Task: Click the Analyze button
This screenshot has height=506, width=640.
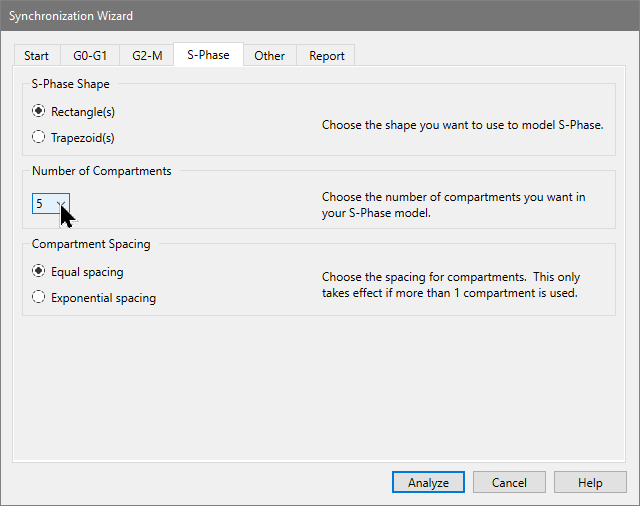Action: pos(428,482)
